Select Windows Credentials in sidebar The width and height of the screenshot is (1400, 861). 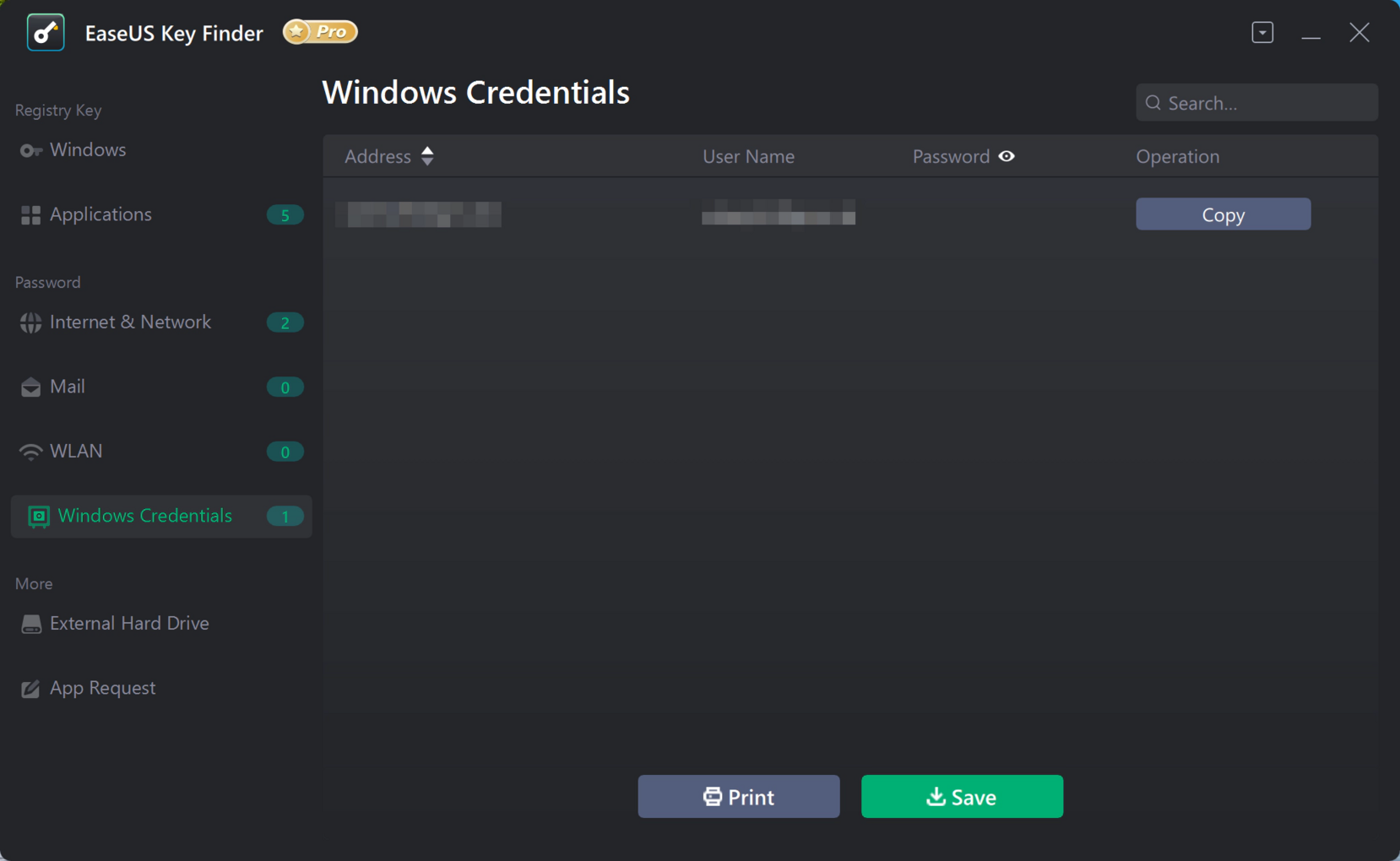[161, 516]
